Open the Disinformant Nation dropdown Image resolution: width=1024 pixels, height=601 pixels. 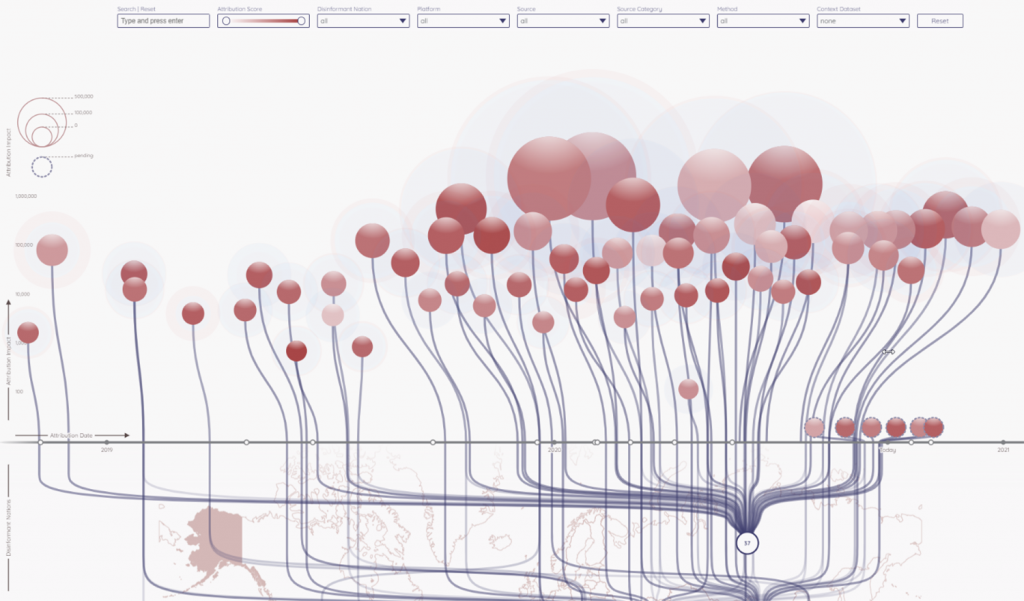(363, 21)
